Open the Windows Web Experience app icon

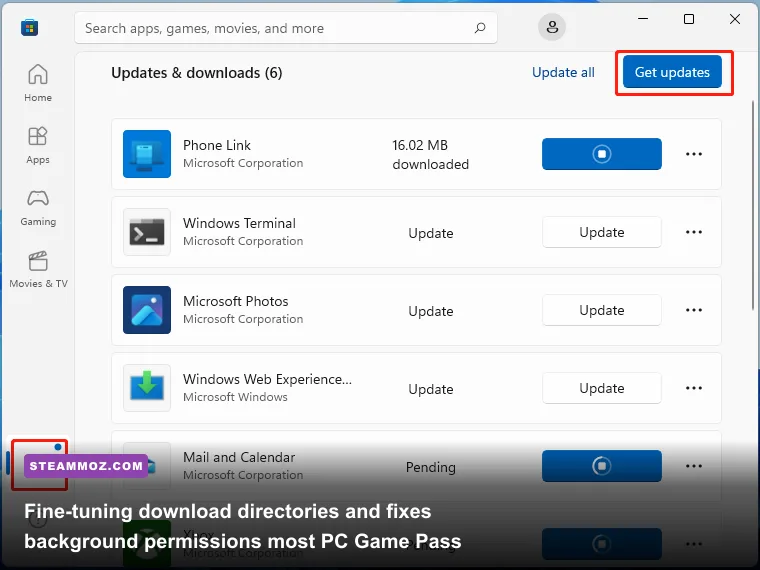pyautogui.click(x=147, y=388)
